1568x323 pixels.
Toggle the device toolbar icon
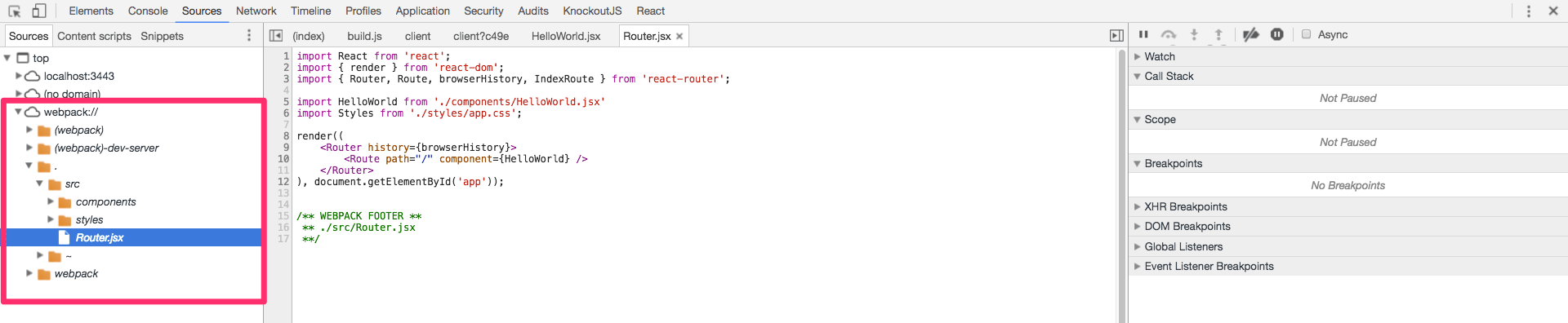38,11
